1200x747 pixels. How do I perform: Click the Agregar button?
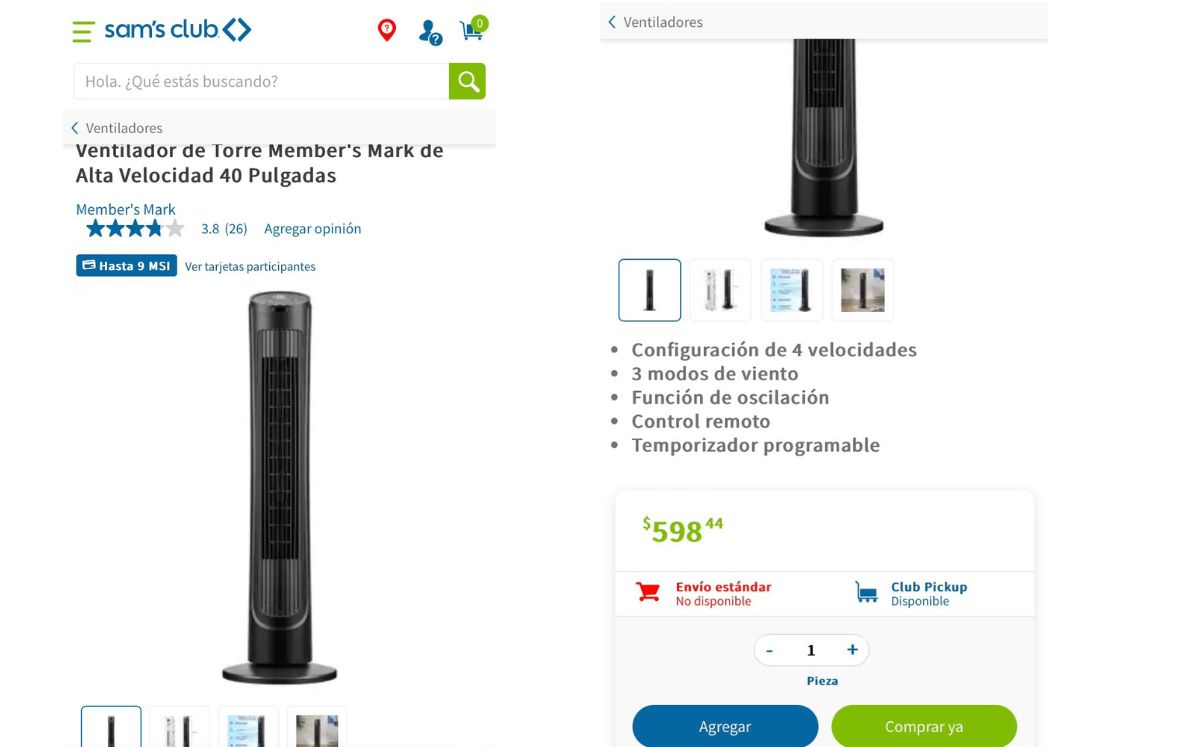[x=725, y=726]
